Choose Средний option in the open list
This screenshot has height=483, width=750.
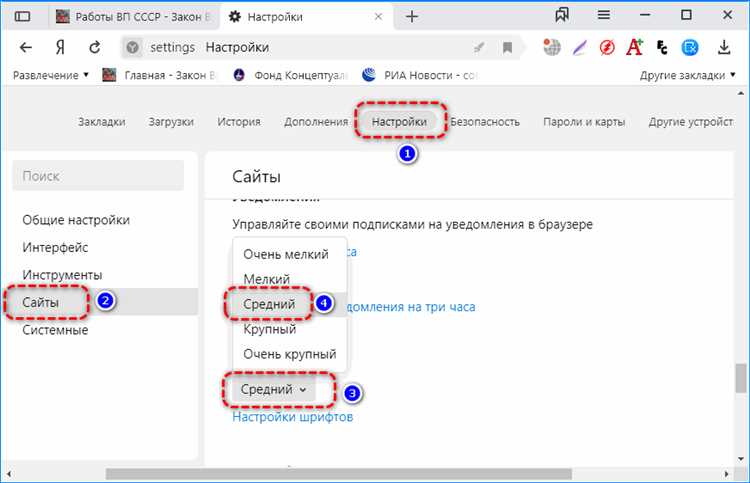[289, 304]
